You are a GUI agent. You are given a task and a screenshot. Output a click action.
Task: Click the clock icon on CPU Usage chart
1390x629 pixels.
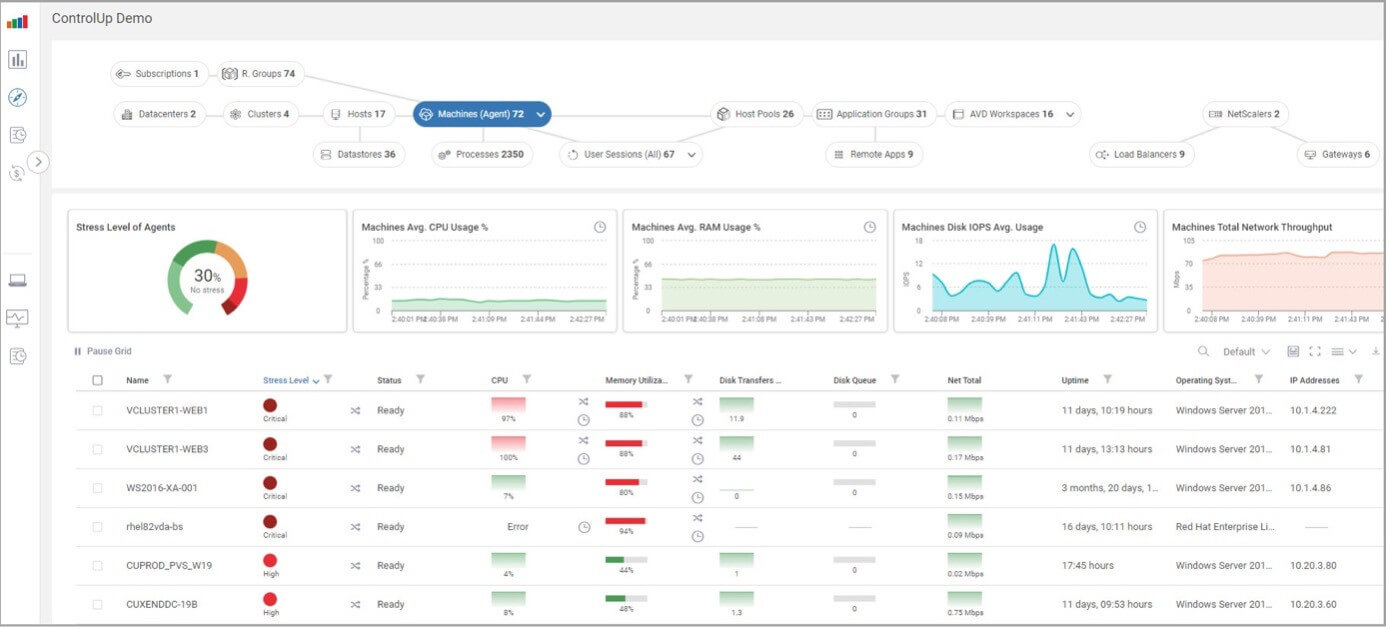(600, 227)
